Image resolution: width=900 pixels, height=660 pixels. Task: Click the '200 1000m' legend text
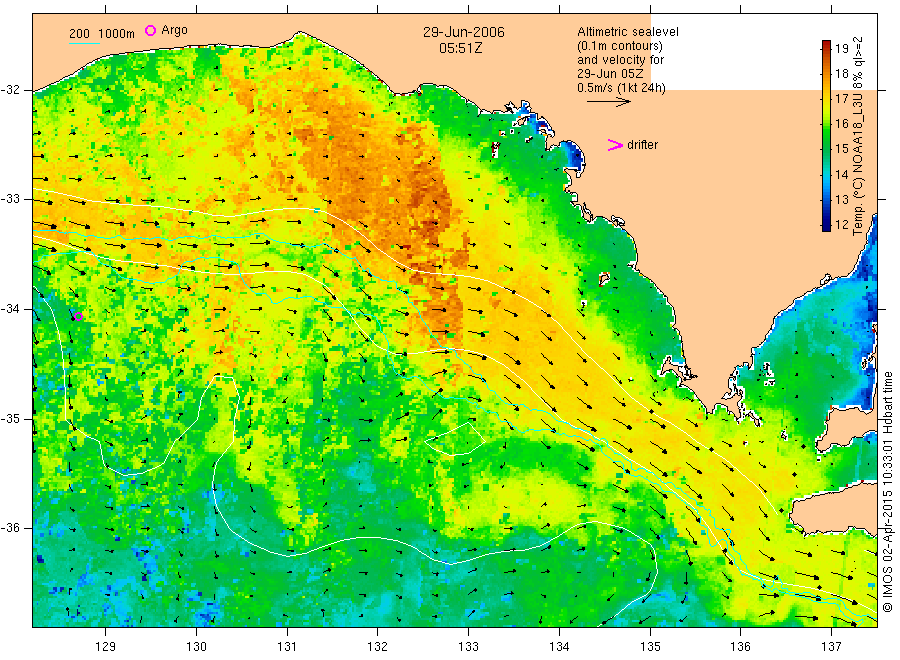click(x=102, y=34)
